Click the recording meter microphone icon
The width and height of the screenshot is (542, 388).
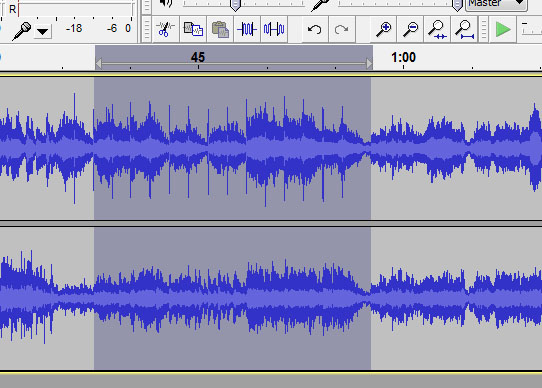(x=21, y=31)
